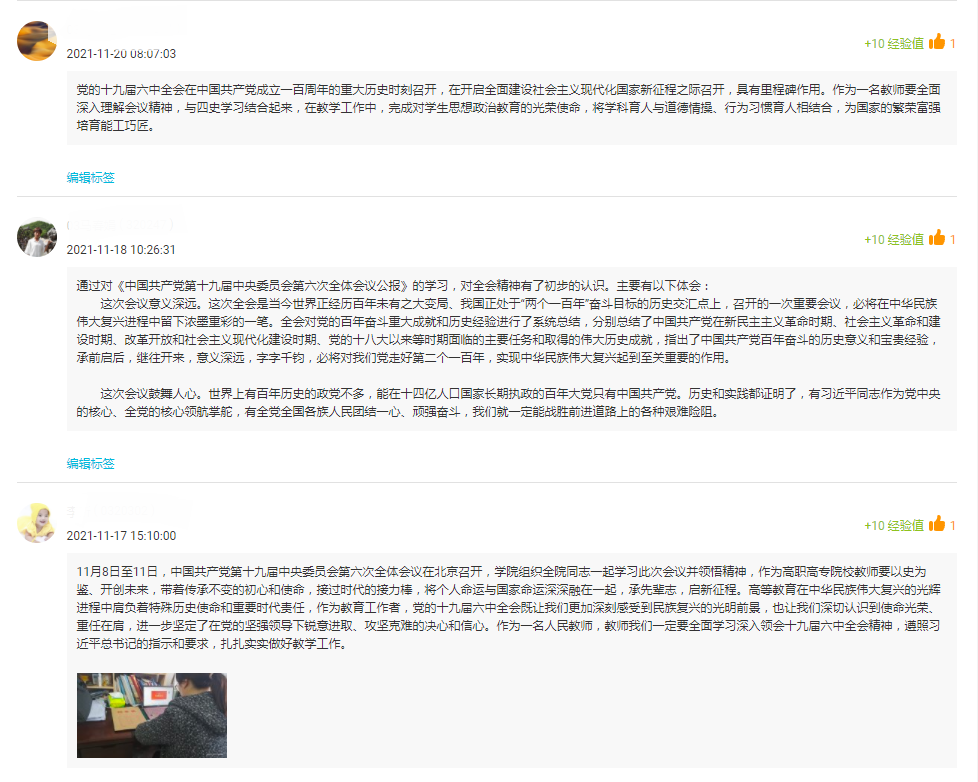Click the timestamp 2021-11-17 15:10:00

point(121,536)
